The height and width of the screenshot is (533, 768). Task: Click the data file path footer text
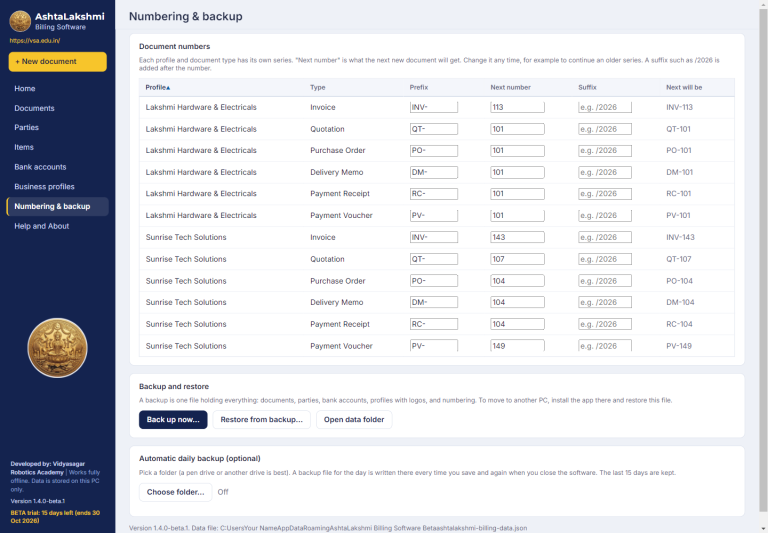328,528
